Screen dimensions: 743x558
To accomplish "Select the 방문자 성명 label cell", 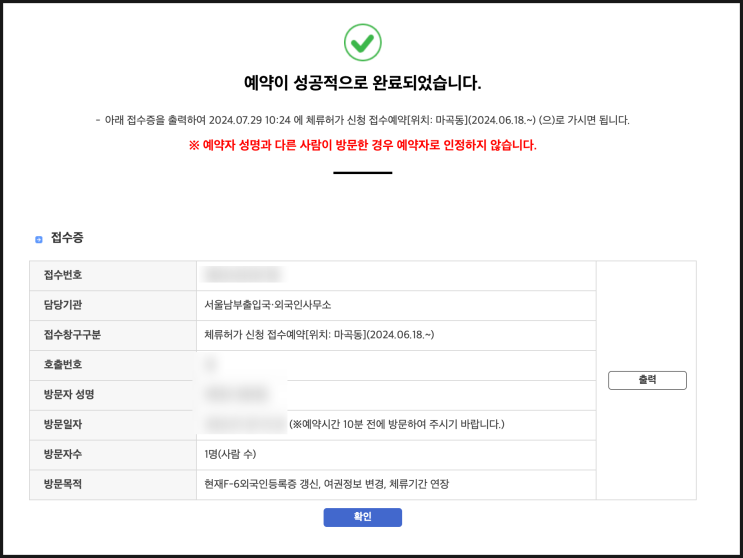I will [x=68, y=395].
